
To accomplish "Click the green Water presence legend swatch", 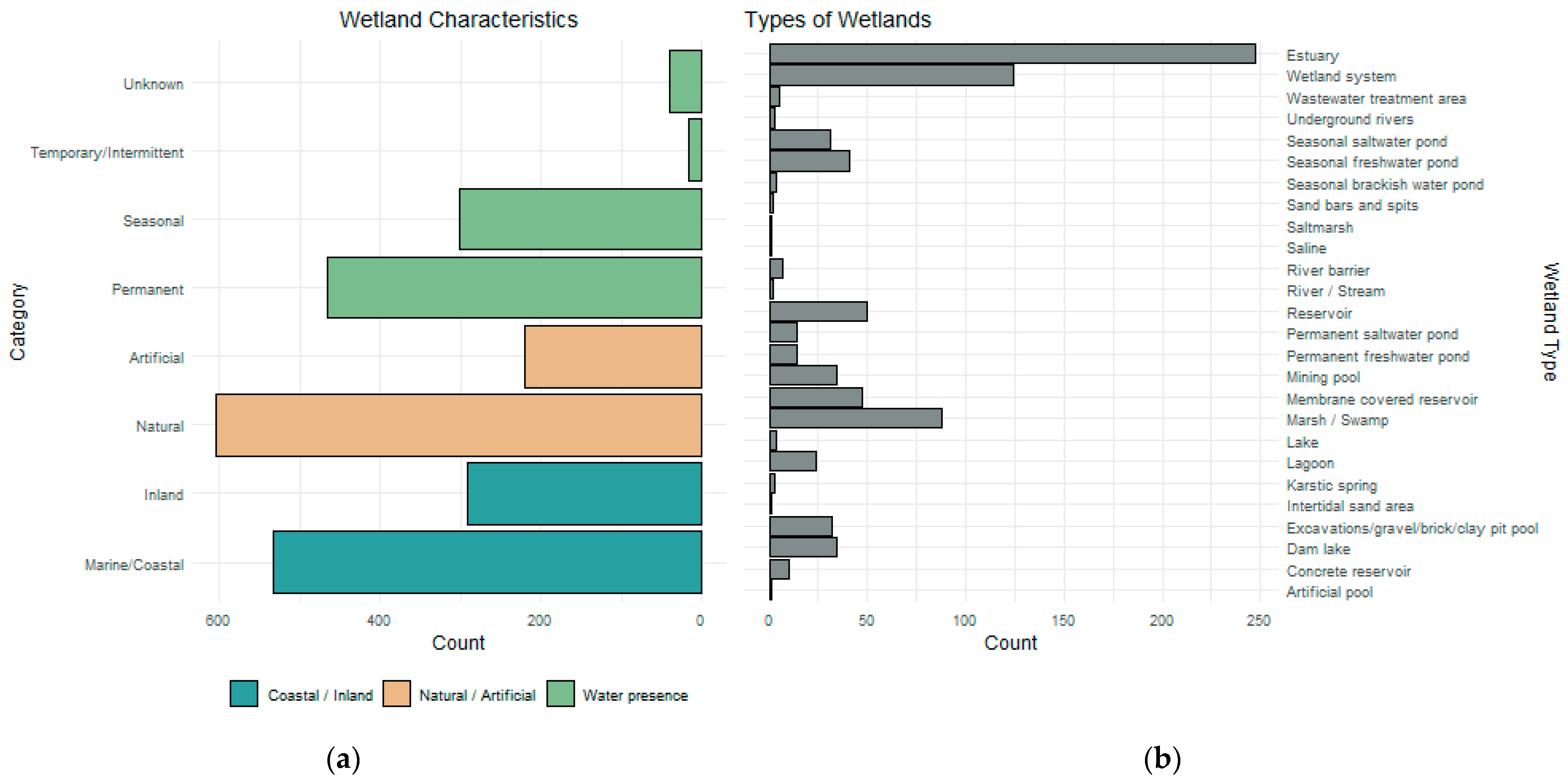I will (x=560, y=693).
